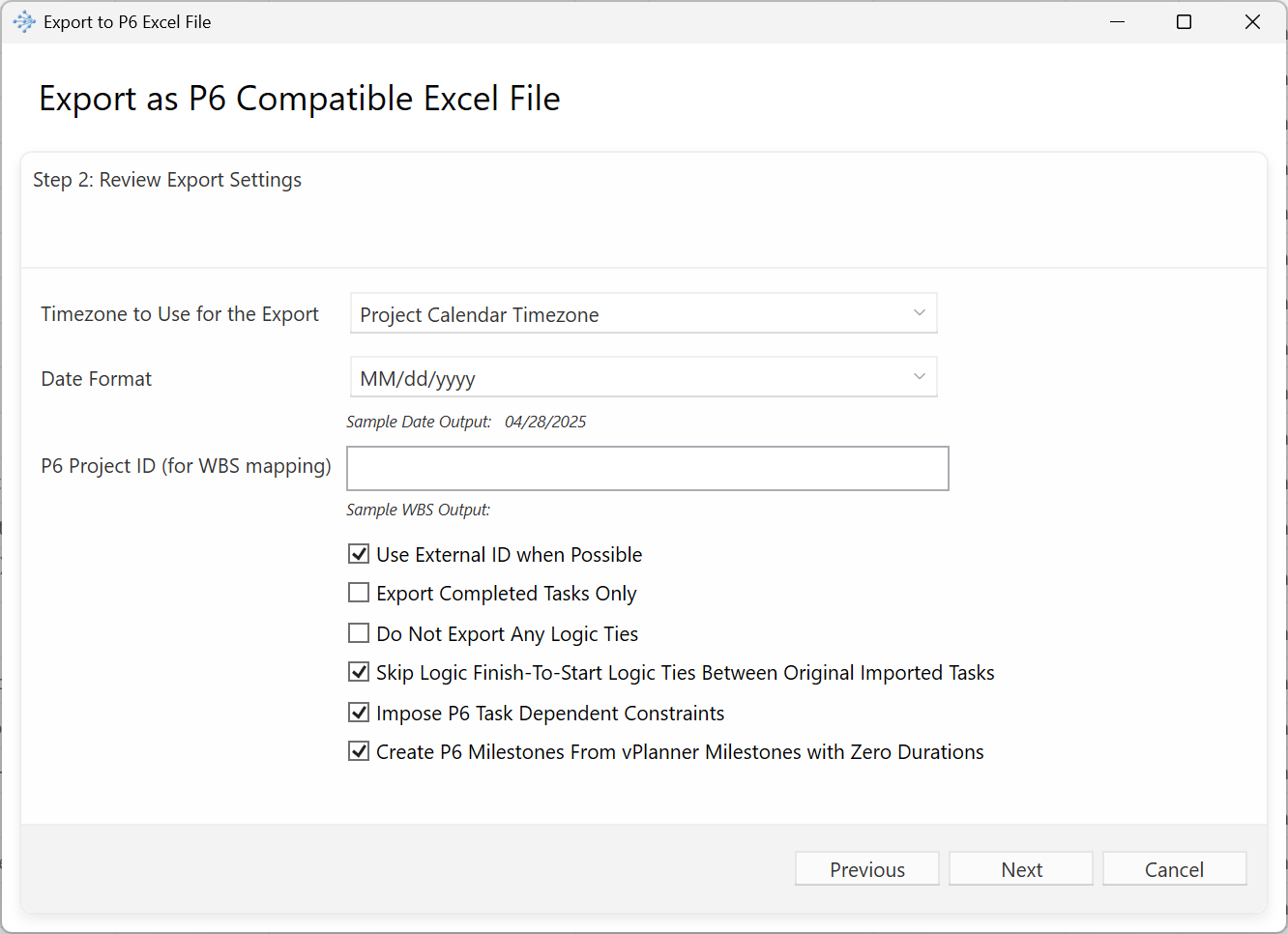Go back with the Previous button
The image size is (1288, 934).
[866, 869]
